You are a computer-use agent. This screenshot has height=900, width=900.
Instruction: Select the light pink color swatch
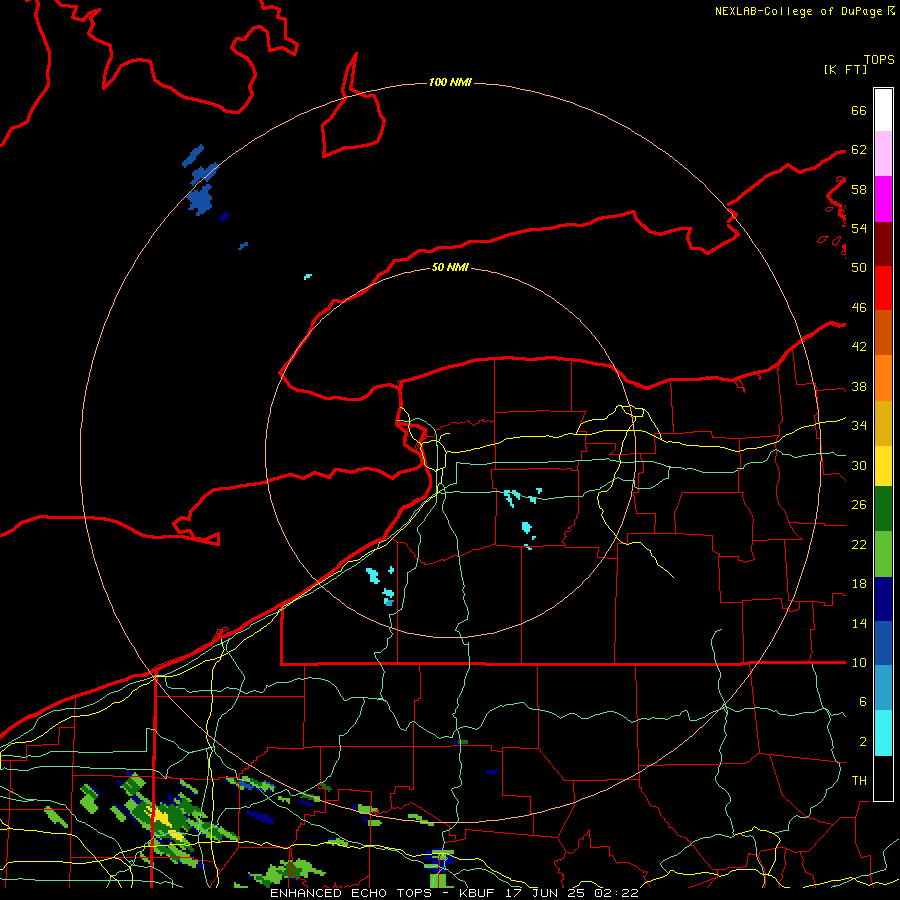point(883,153)
